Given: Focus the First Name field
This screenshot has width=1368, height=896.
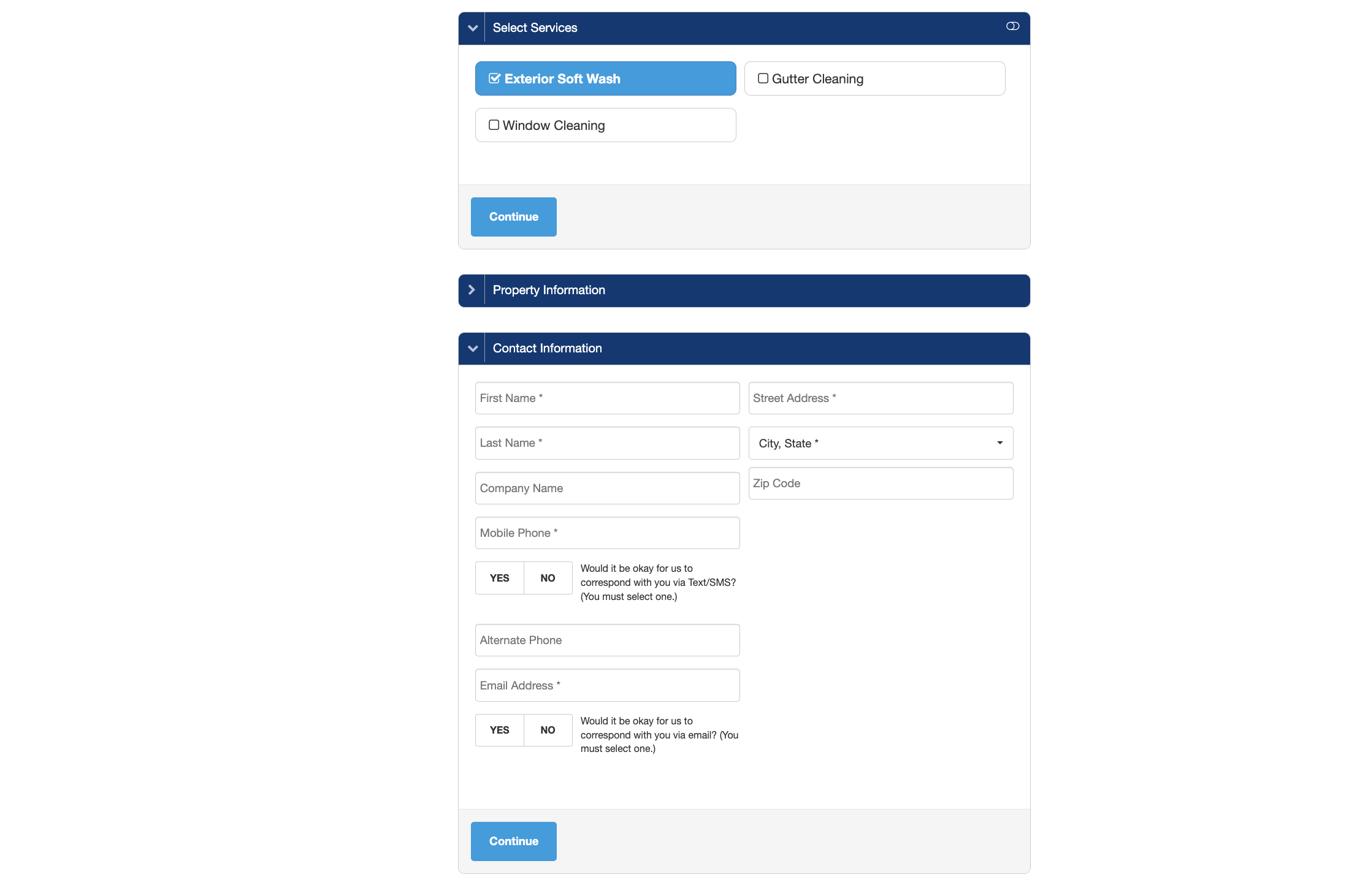Looking at the screenshot, I should 606,398.
